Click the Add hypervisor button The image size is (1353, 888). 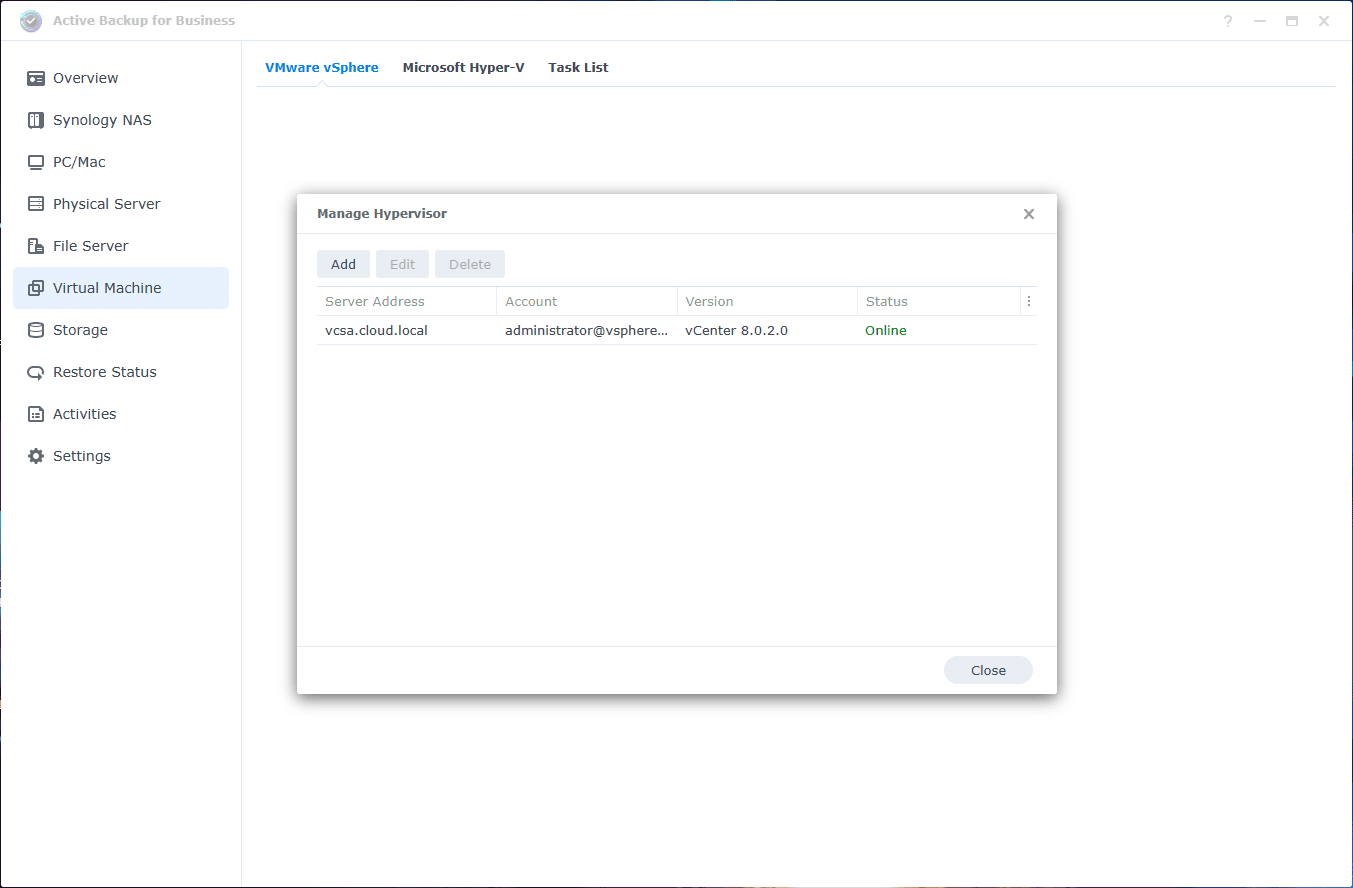point(344,264)
